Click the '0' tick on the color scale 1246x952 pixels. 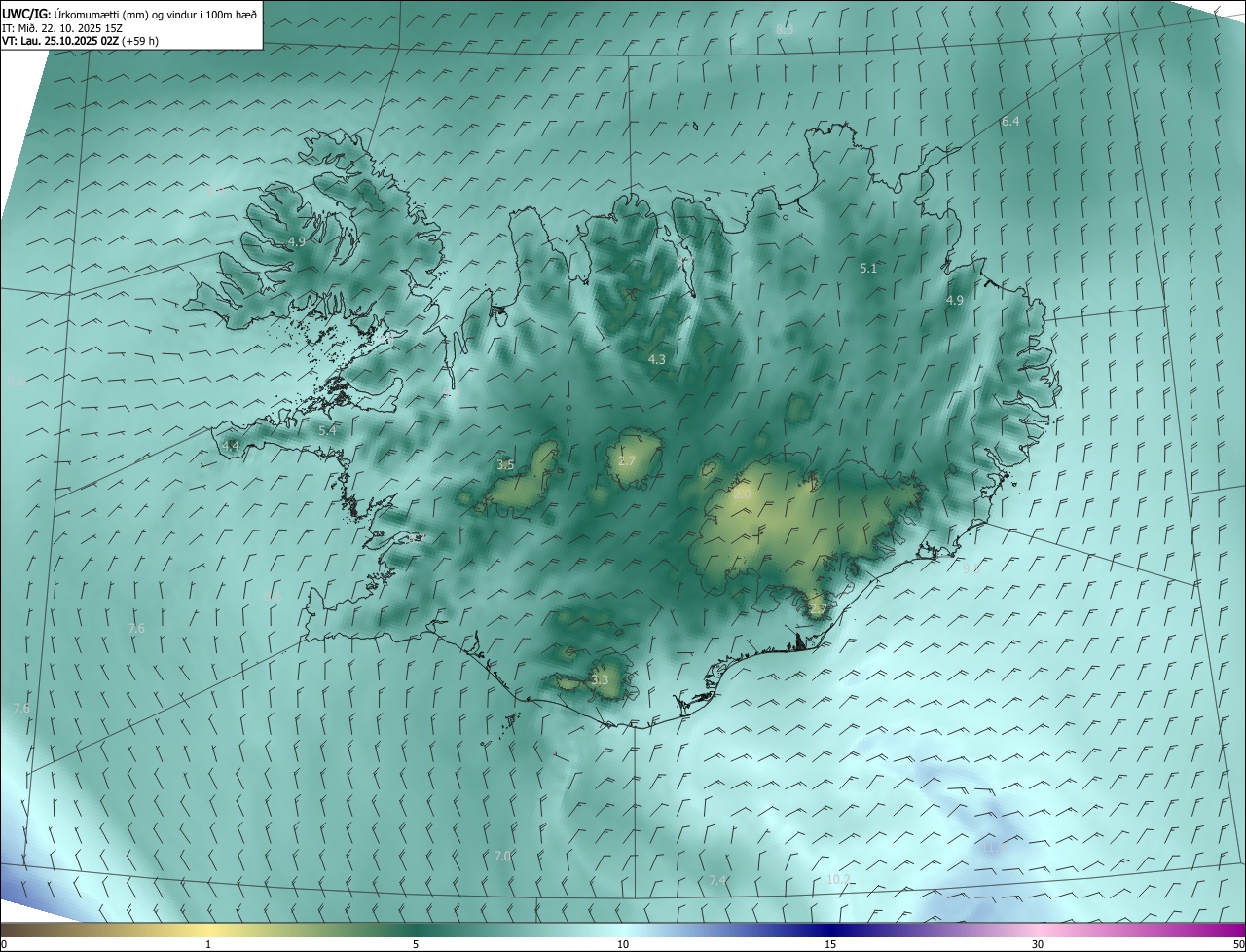click(4, 944)
